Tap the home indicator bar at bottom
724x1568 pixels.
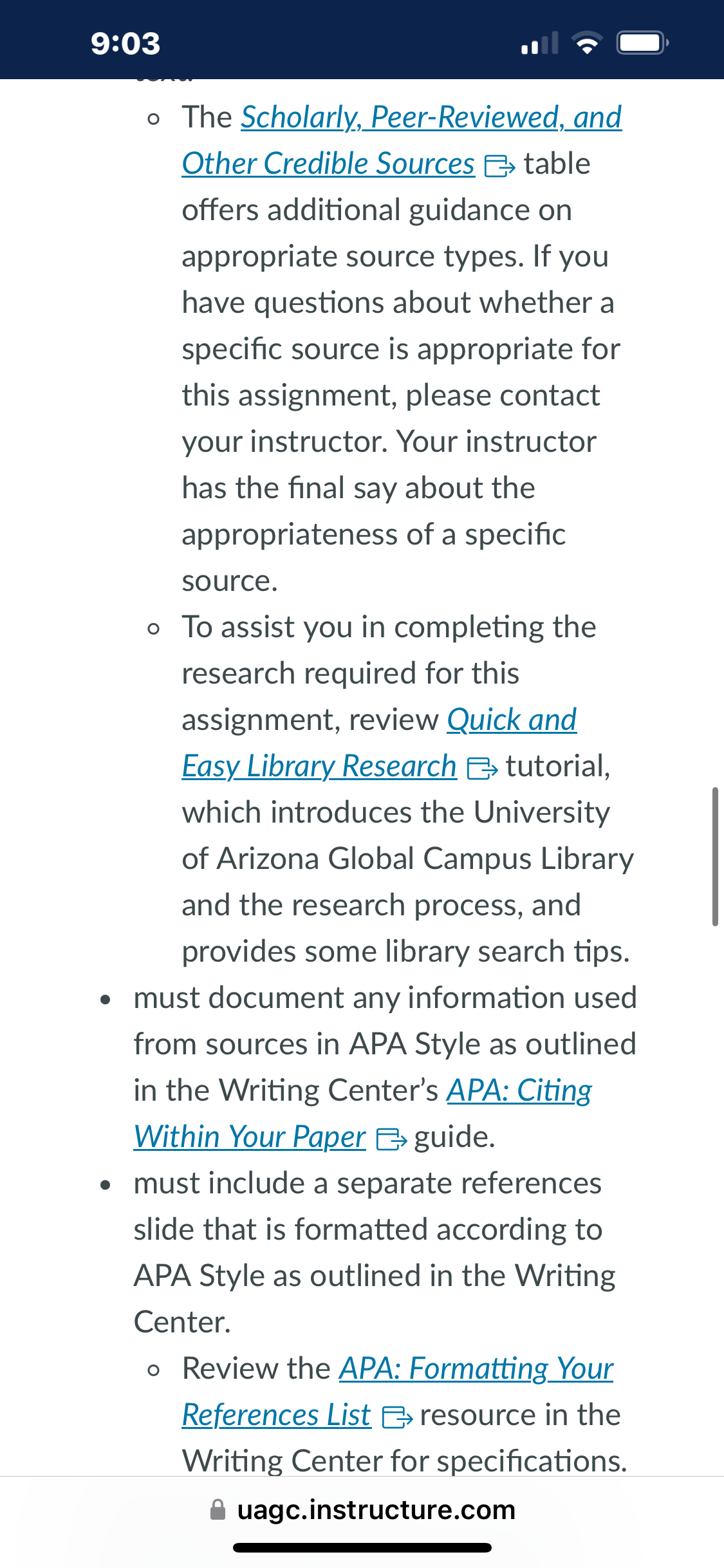362,1547
